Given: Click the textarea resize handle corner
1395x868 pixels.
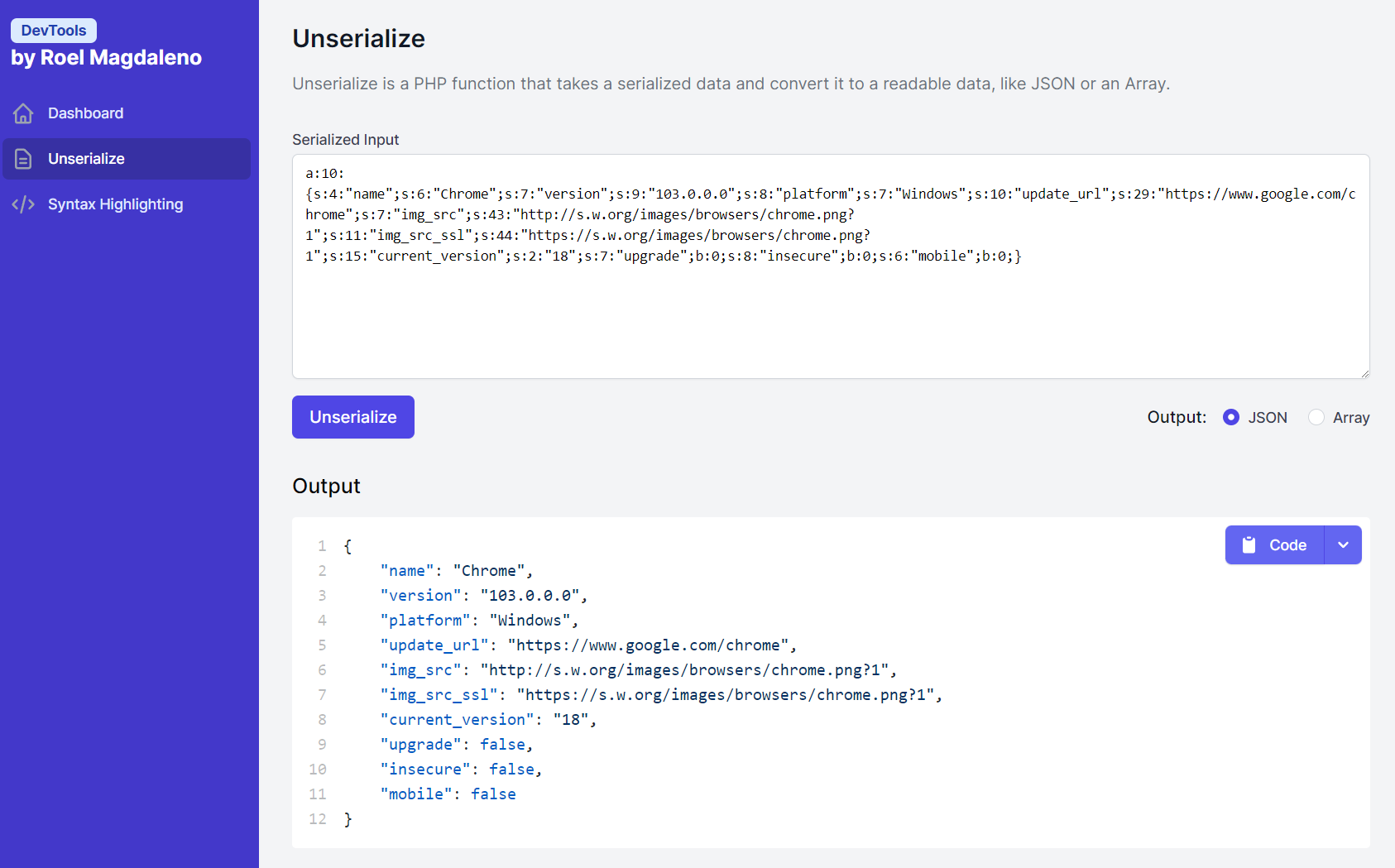Looking at the screenshot, I should [x=1364, y=373].
